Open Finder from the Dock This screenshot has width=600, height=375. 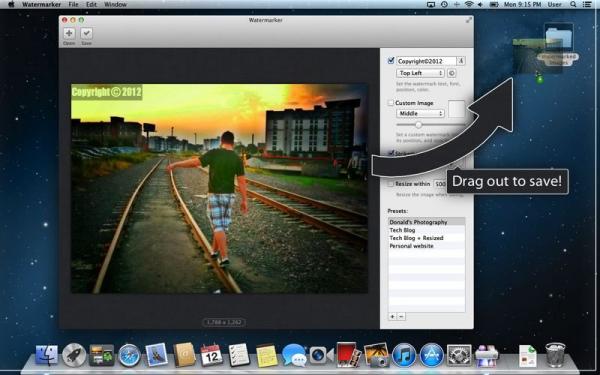tap(47, 355)
